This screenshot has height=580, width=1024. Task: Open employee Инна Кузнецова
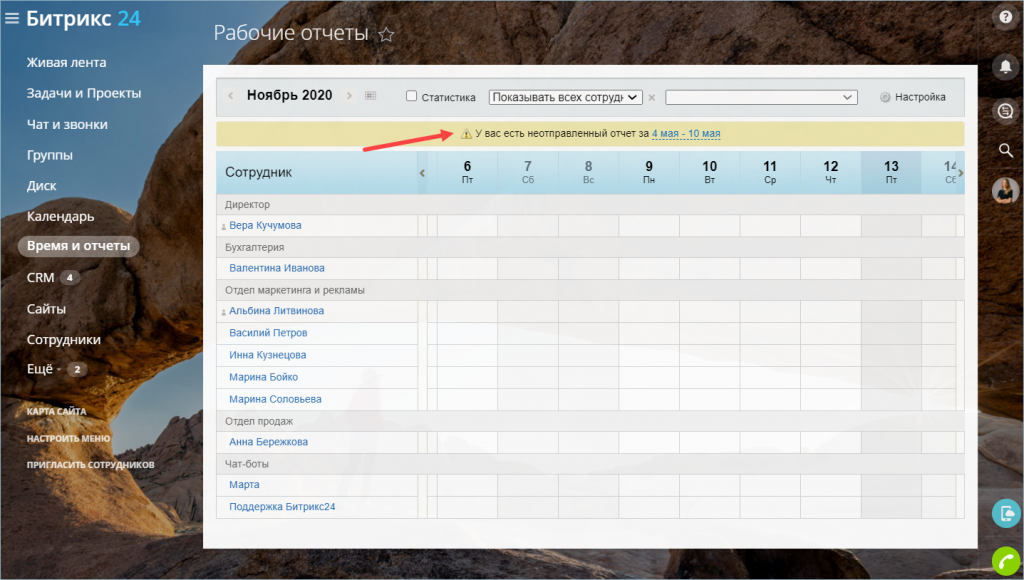click(x=268, y=355)
